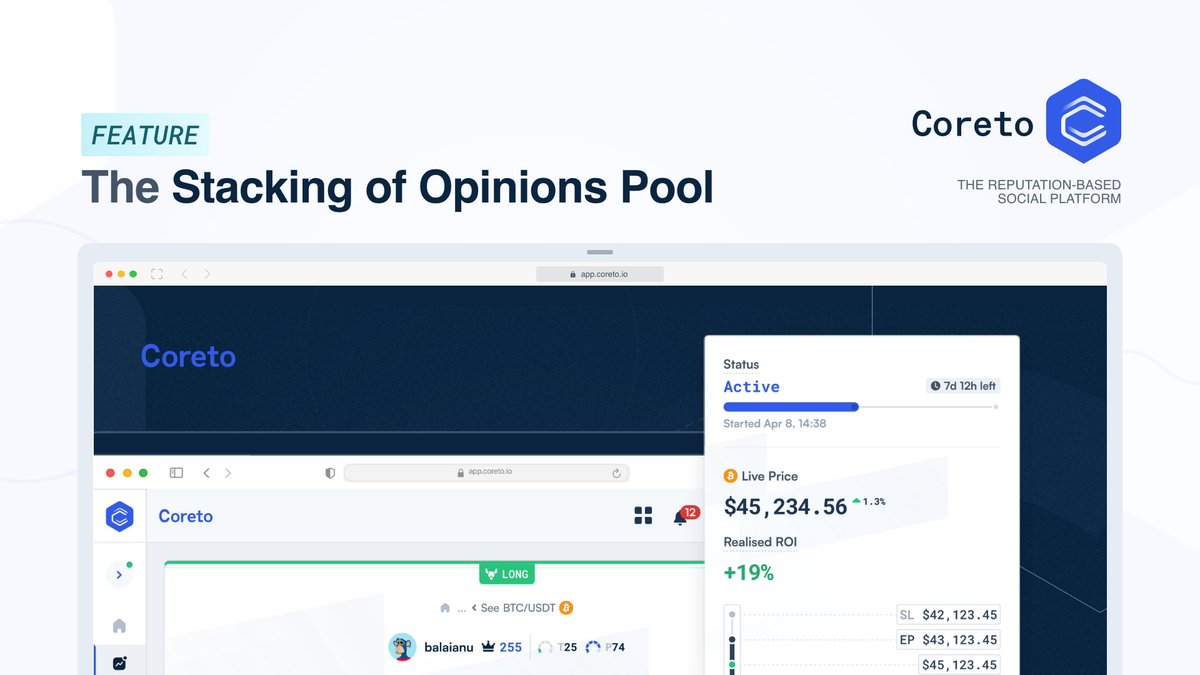Click the back browser window address bar

coord(600,274)
